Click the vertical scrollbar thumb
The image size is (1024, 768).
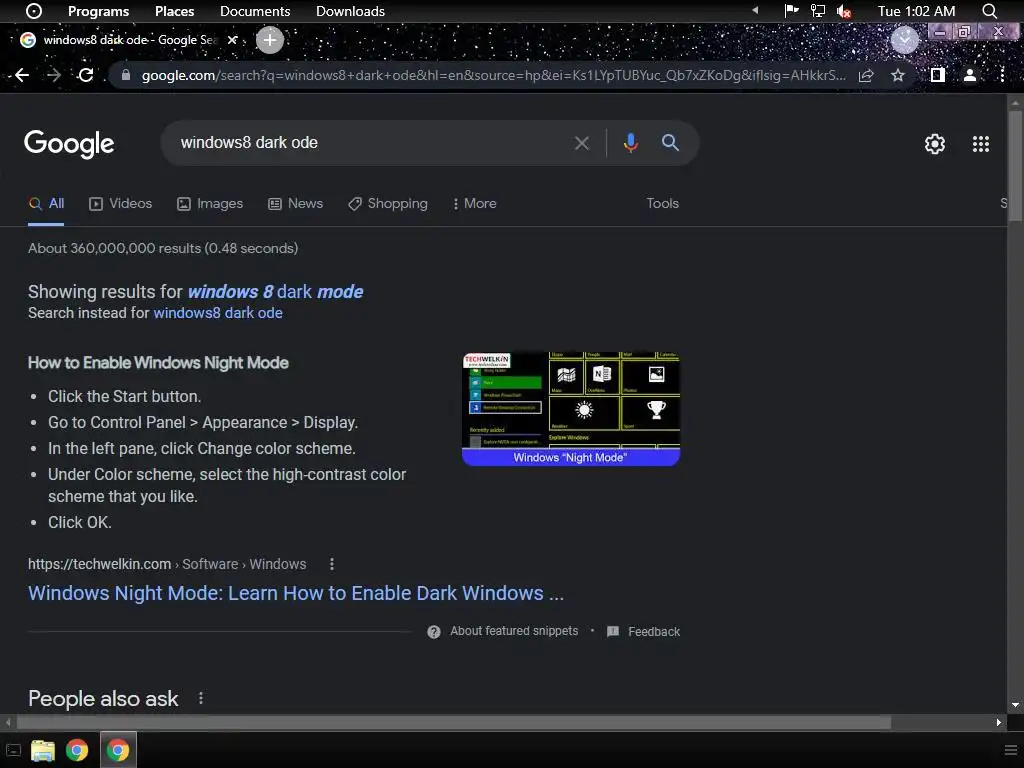1015,167
